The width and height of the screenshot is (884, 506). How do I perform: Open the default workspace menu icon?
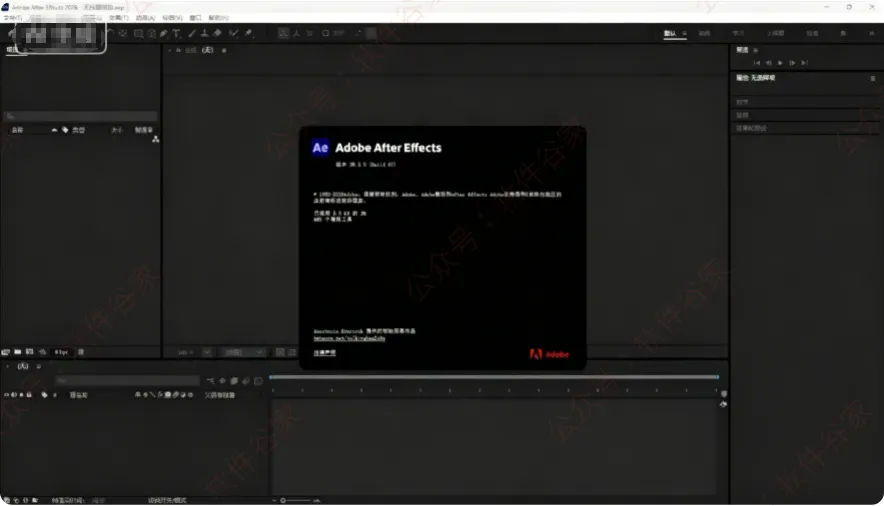[684, 33]
